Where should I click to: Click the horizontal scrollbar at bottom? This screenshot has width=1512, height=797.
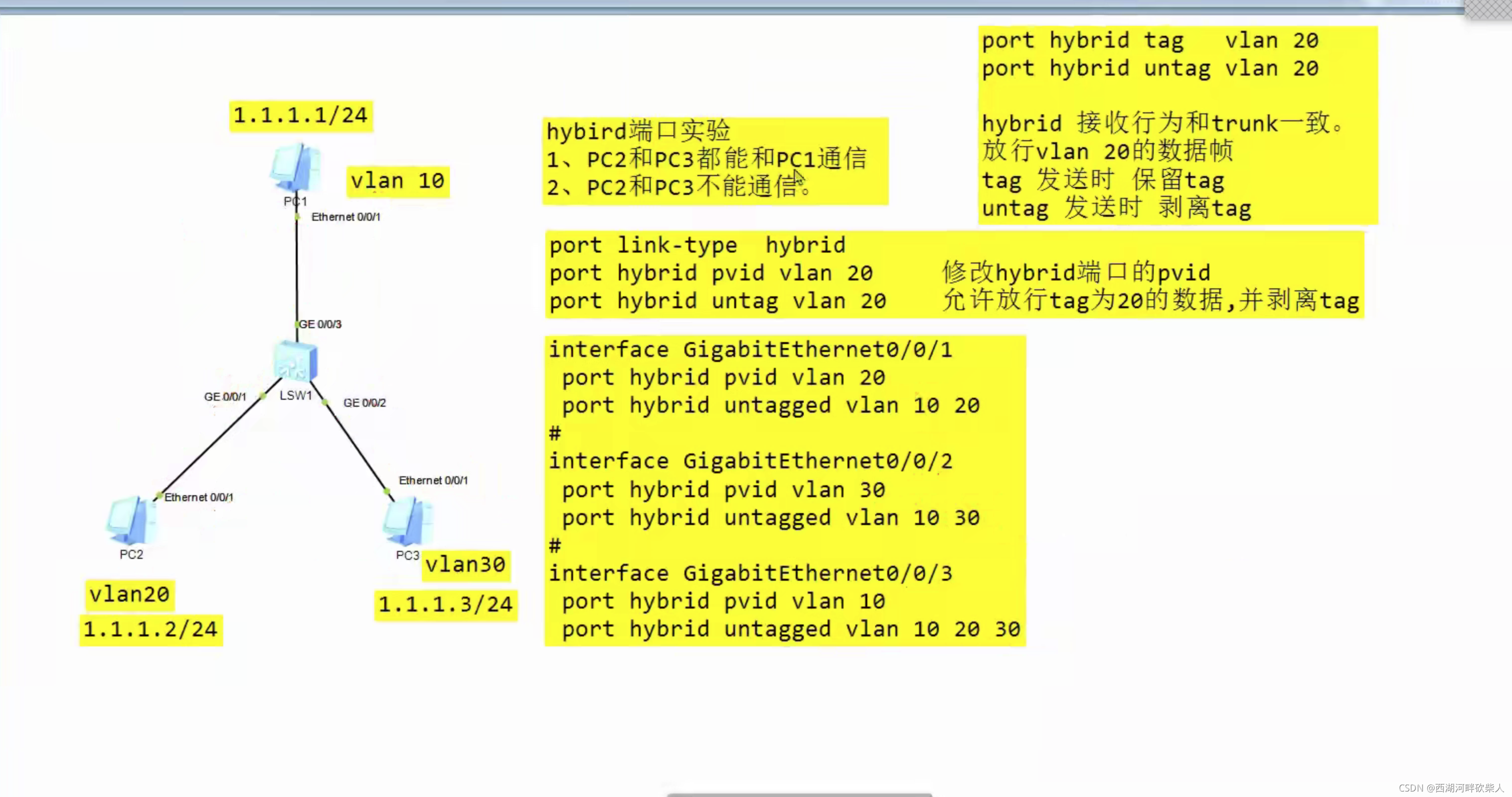click(799, 794)
